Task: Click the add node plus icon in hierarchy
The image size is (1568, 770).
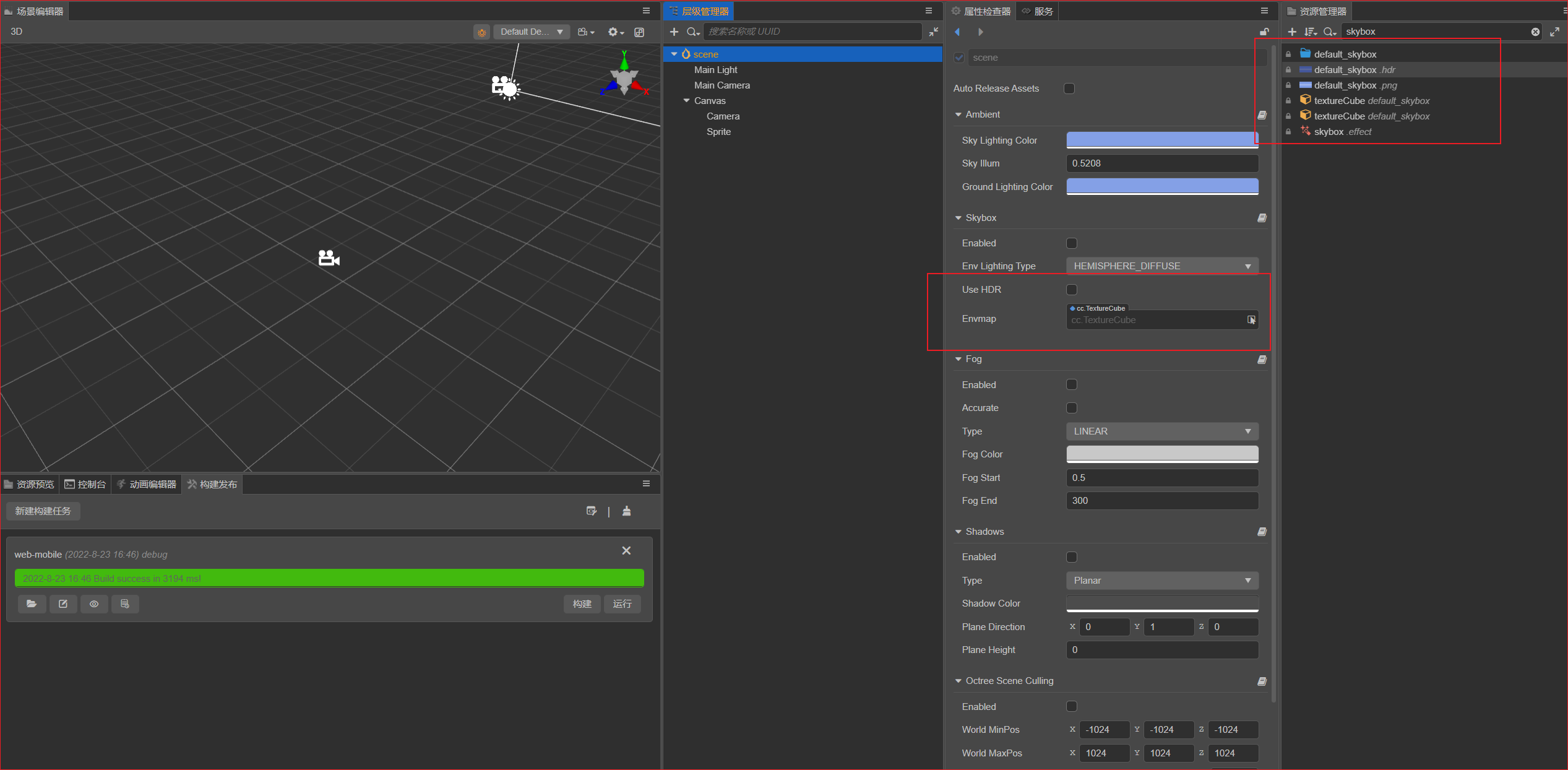Action: point(674,32)
